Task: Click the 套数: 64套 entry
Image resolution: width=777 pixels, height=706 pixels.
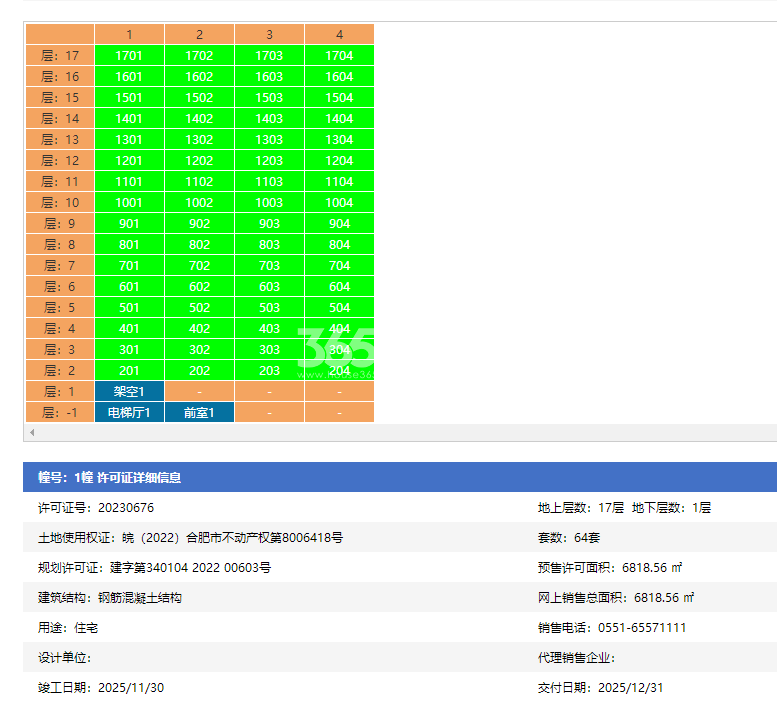Action: [x=569, y=538]
